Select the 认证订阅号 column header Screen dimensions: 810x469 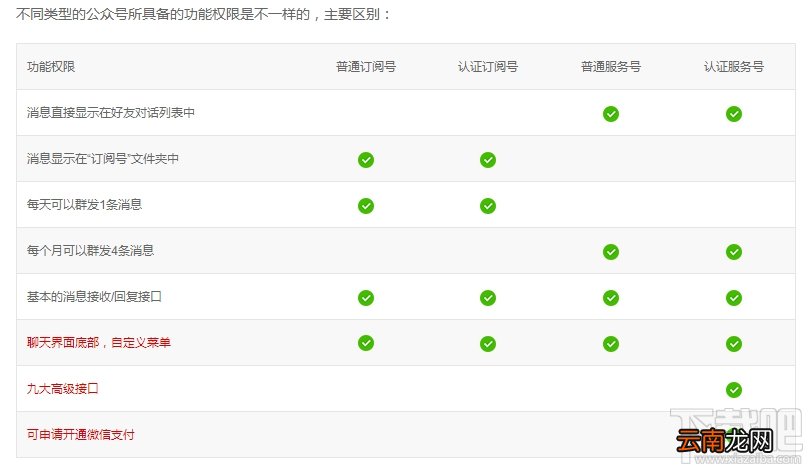pyautogui.click(x=488, y=67)
